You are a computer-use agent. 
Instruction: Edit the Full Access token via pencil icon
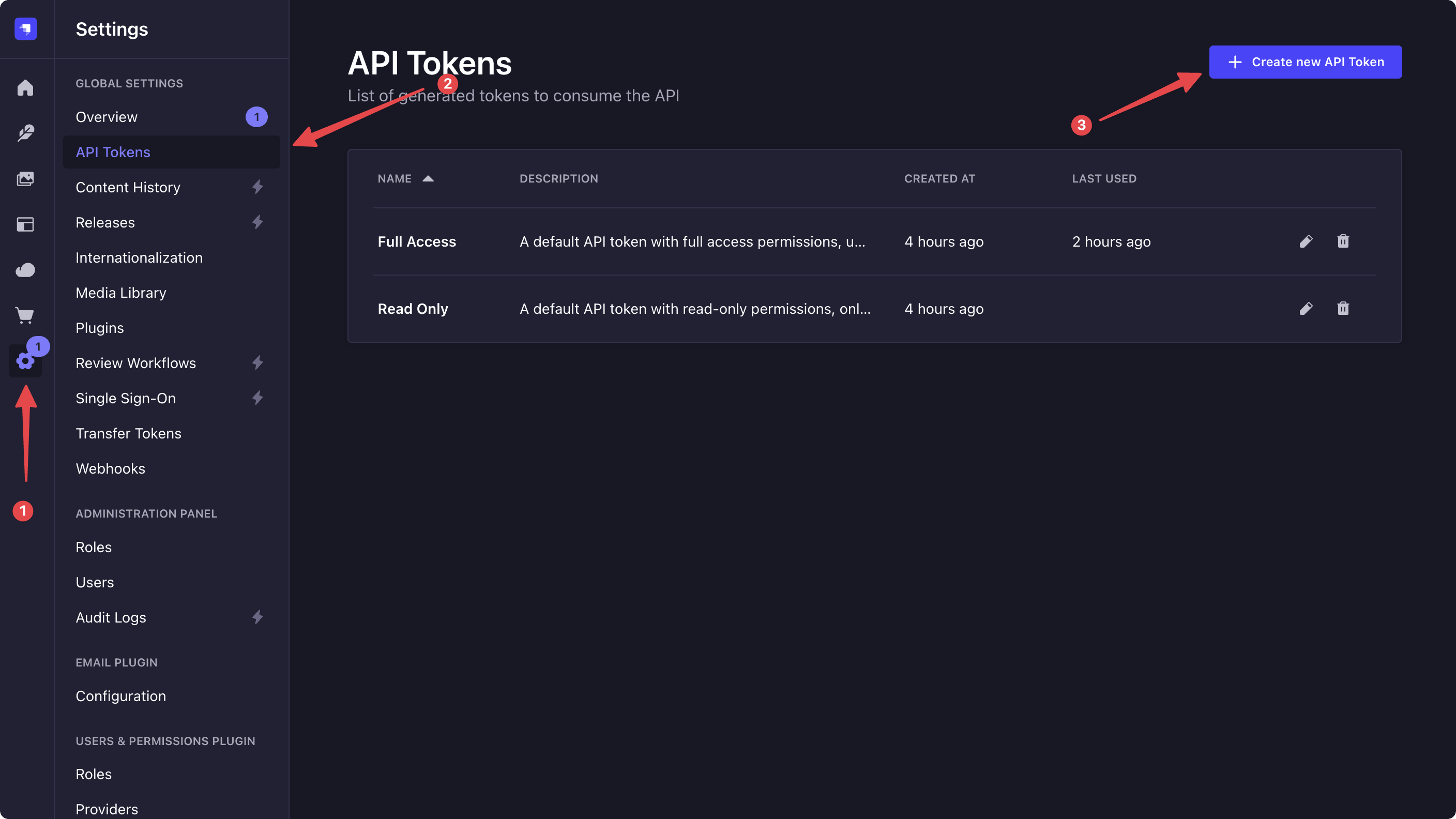tap(1306, 241)
